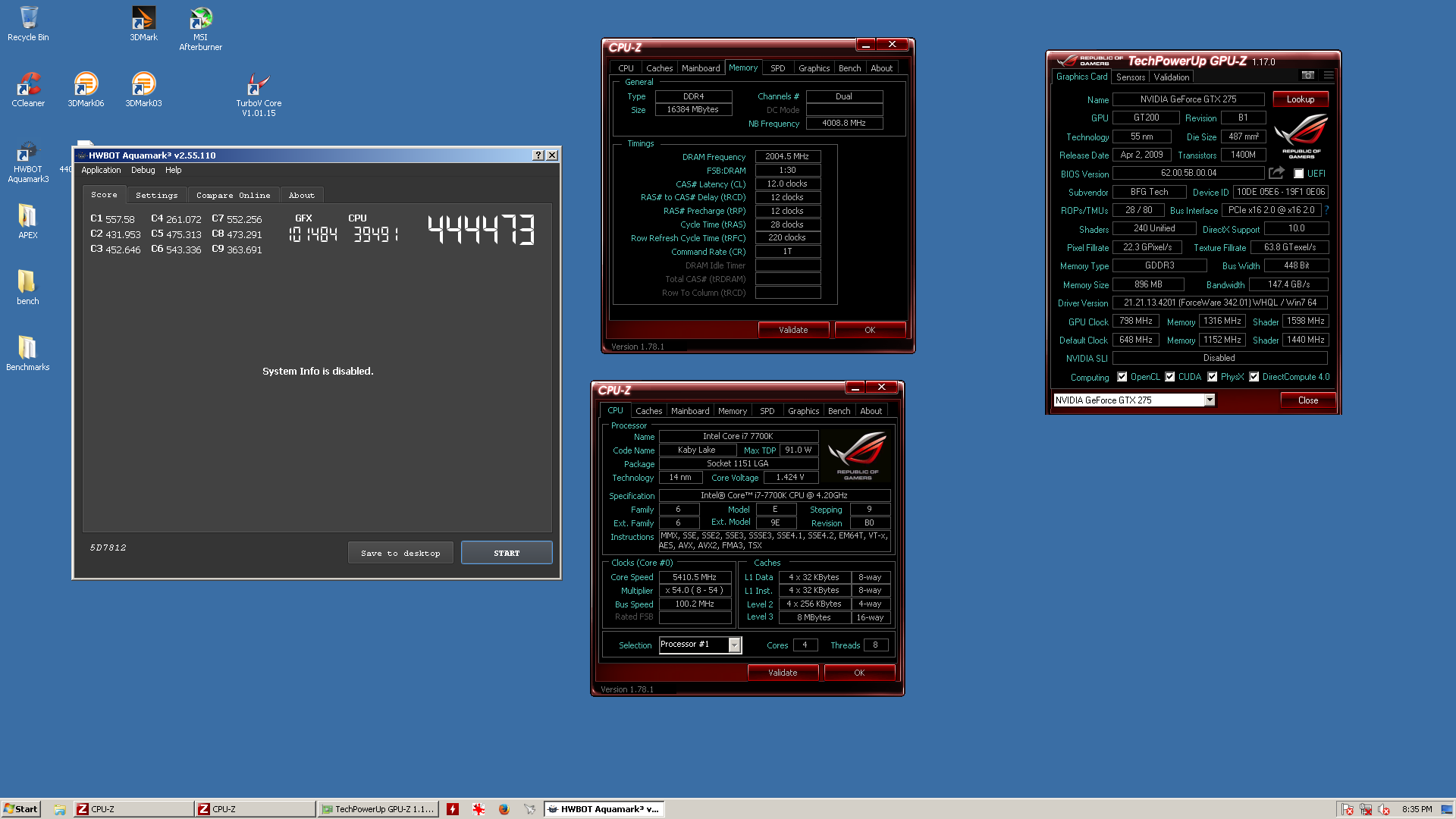The height and width of the screenshot is (819, 1456).
Task: Switch to the Settings tab in Aquamark
Action: tap(156, 195)
